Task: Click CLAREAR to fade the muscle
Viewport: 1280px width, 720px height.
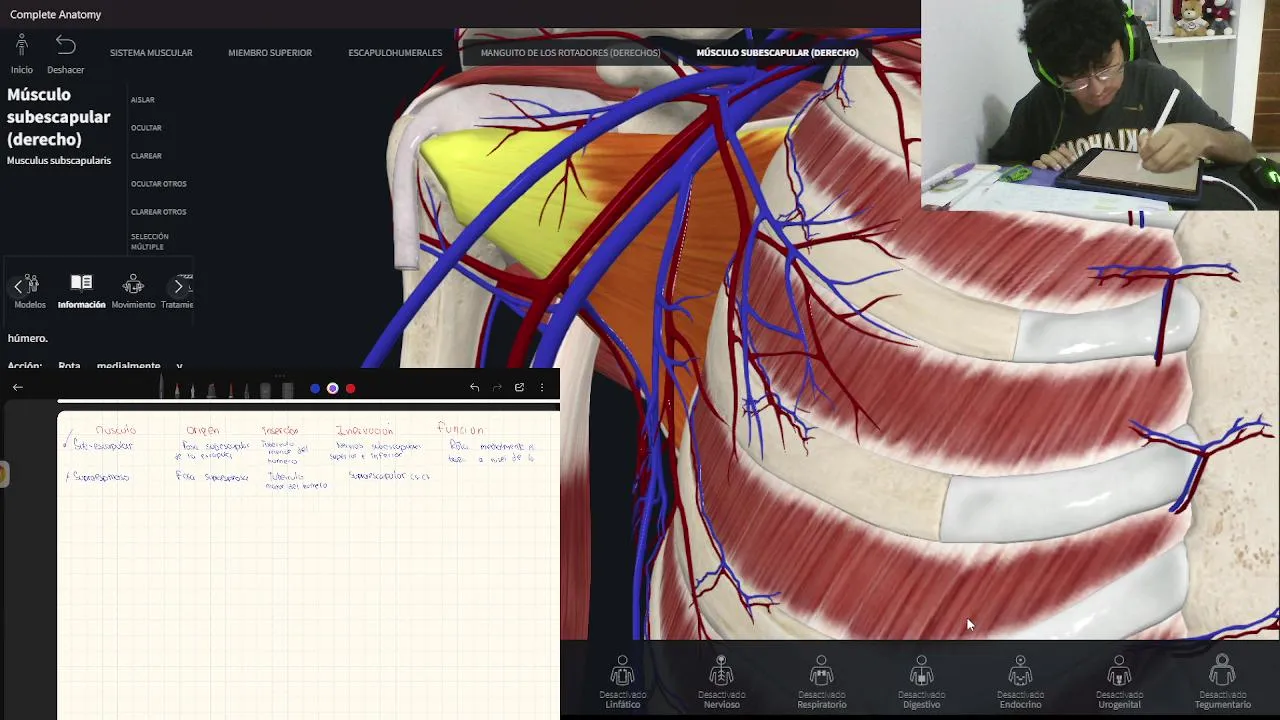Action: click(146, 156)
